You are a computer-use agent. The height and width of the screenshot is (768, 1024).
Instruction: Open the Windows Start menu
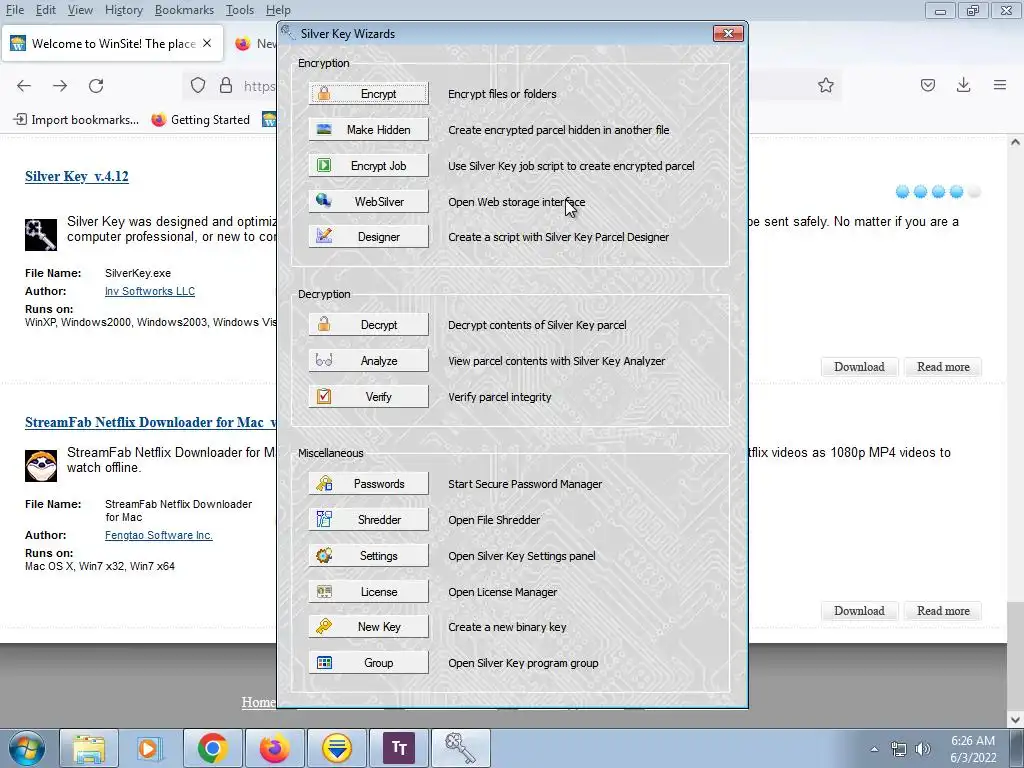(x=27, y=748)
